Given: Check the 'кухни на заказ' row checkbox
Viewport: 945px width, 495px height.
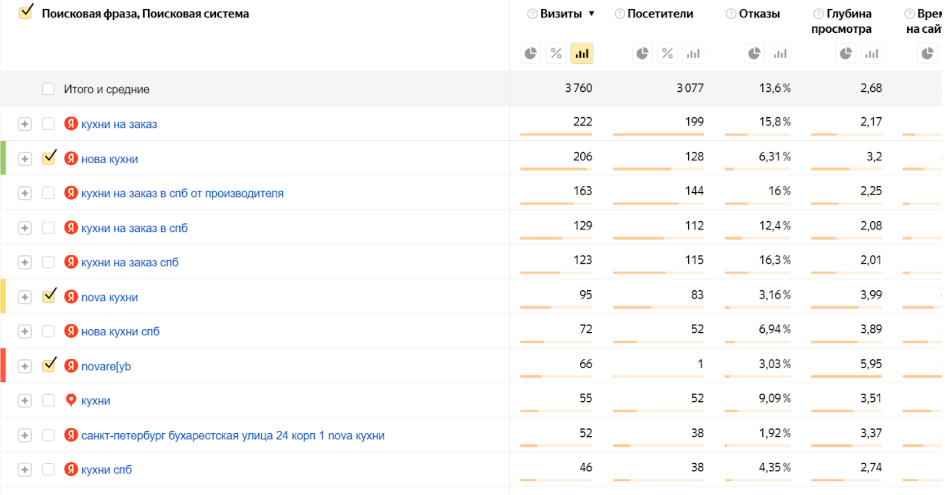Looking at the screenshot, I should [x=48, y=124].
